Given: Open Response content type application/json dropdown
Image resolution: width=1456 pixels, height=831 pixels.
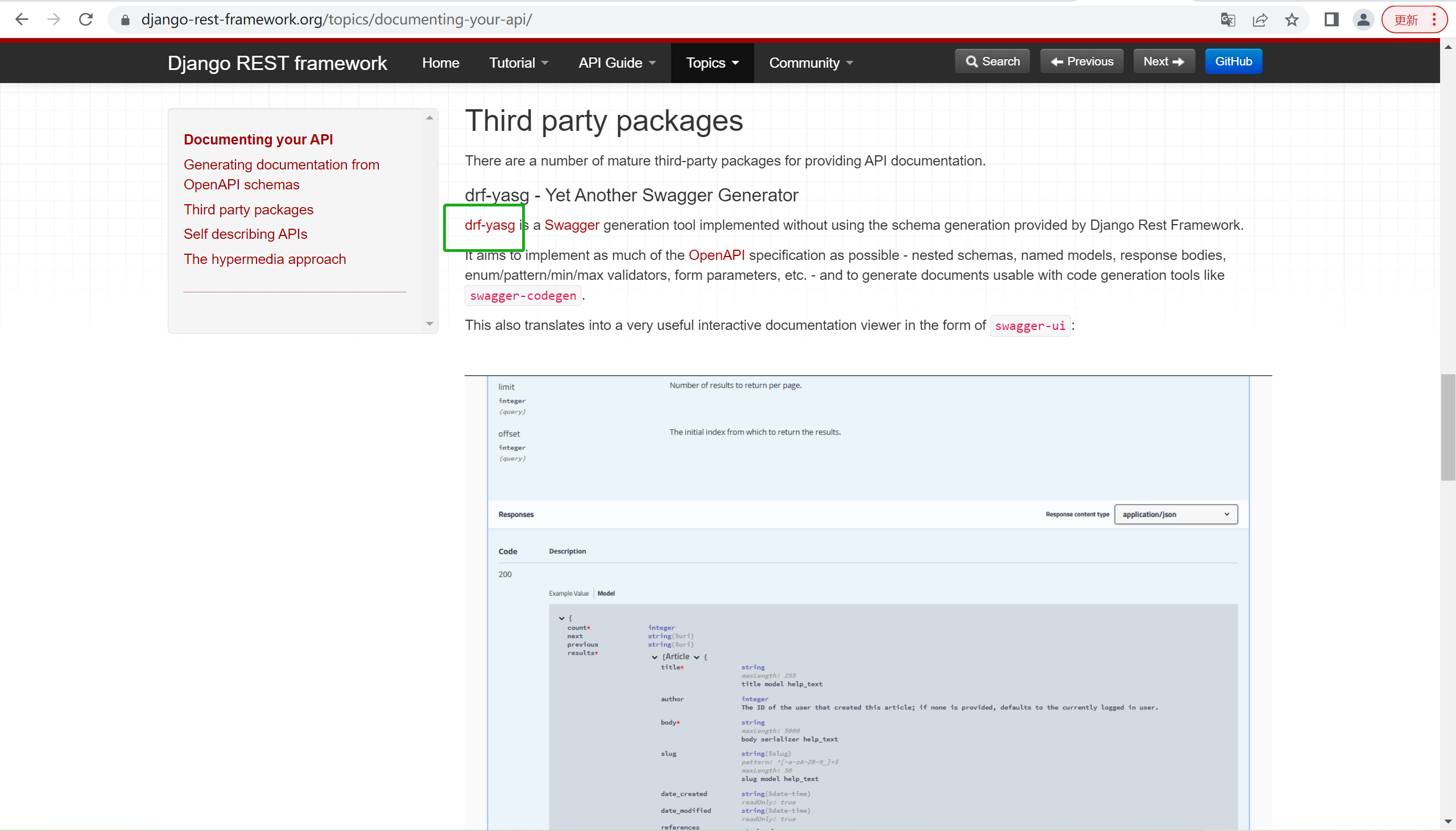Looking at the screenshot, I should pyautogui.click(x=1175, y=514).
